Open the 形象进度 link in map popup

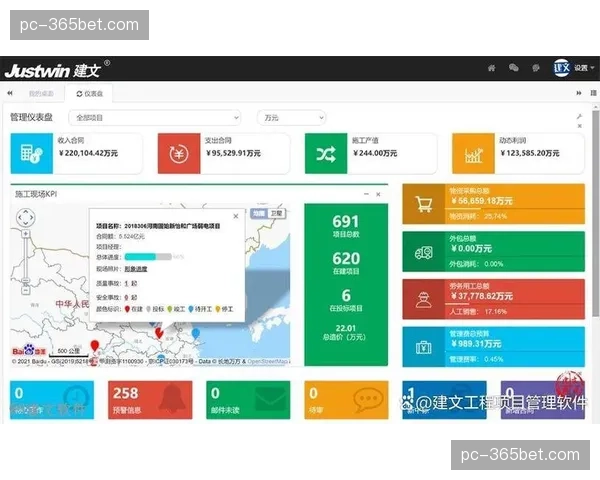pyautogui.click(x=135, y=269)
